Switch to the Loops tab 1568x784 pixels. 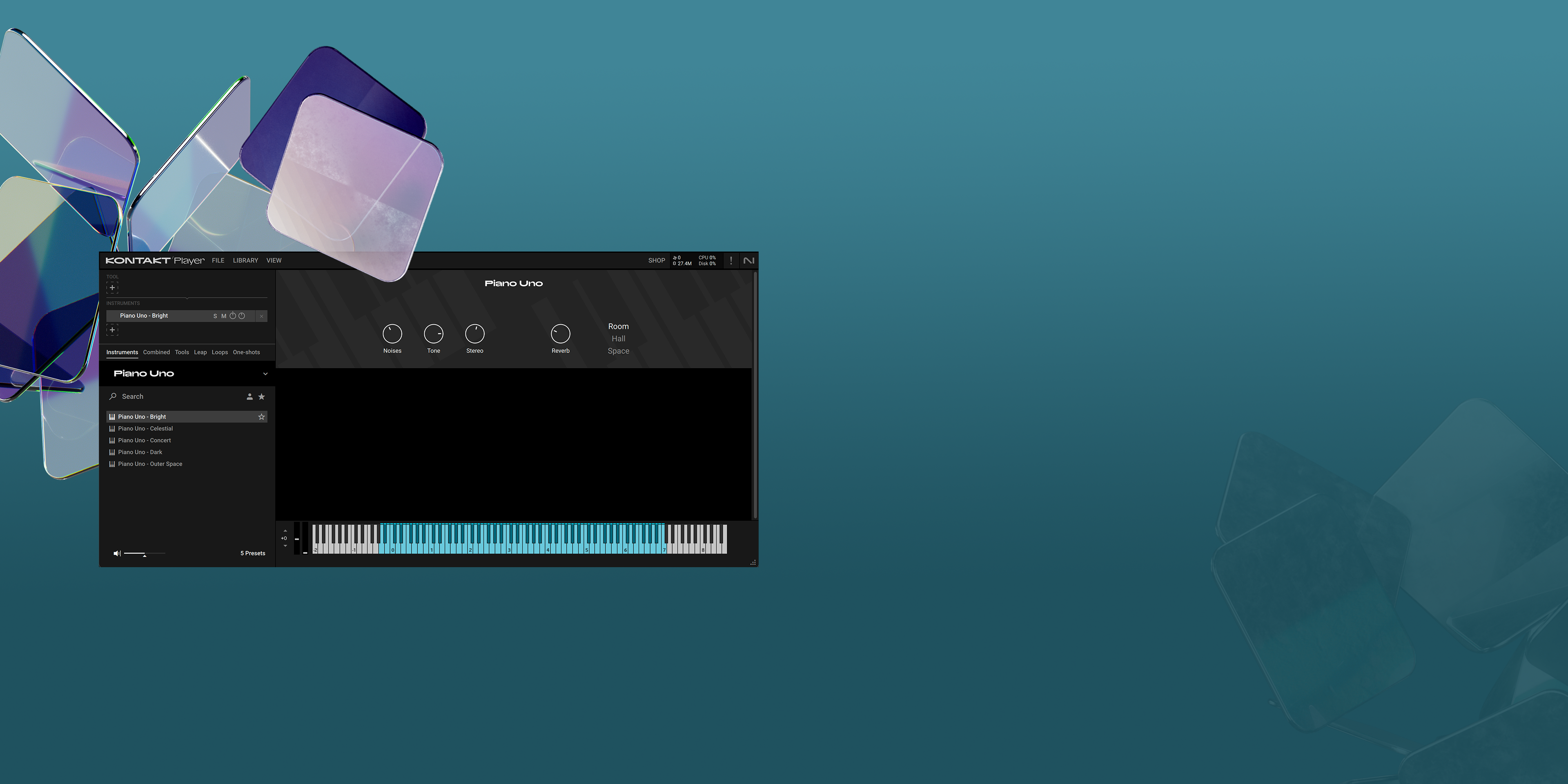pyautogui.click(x=220, y=352)
